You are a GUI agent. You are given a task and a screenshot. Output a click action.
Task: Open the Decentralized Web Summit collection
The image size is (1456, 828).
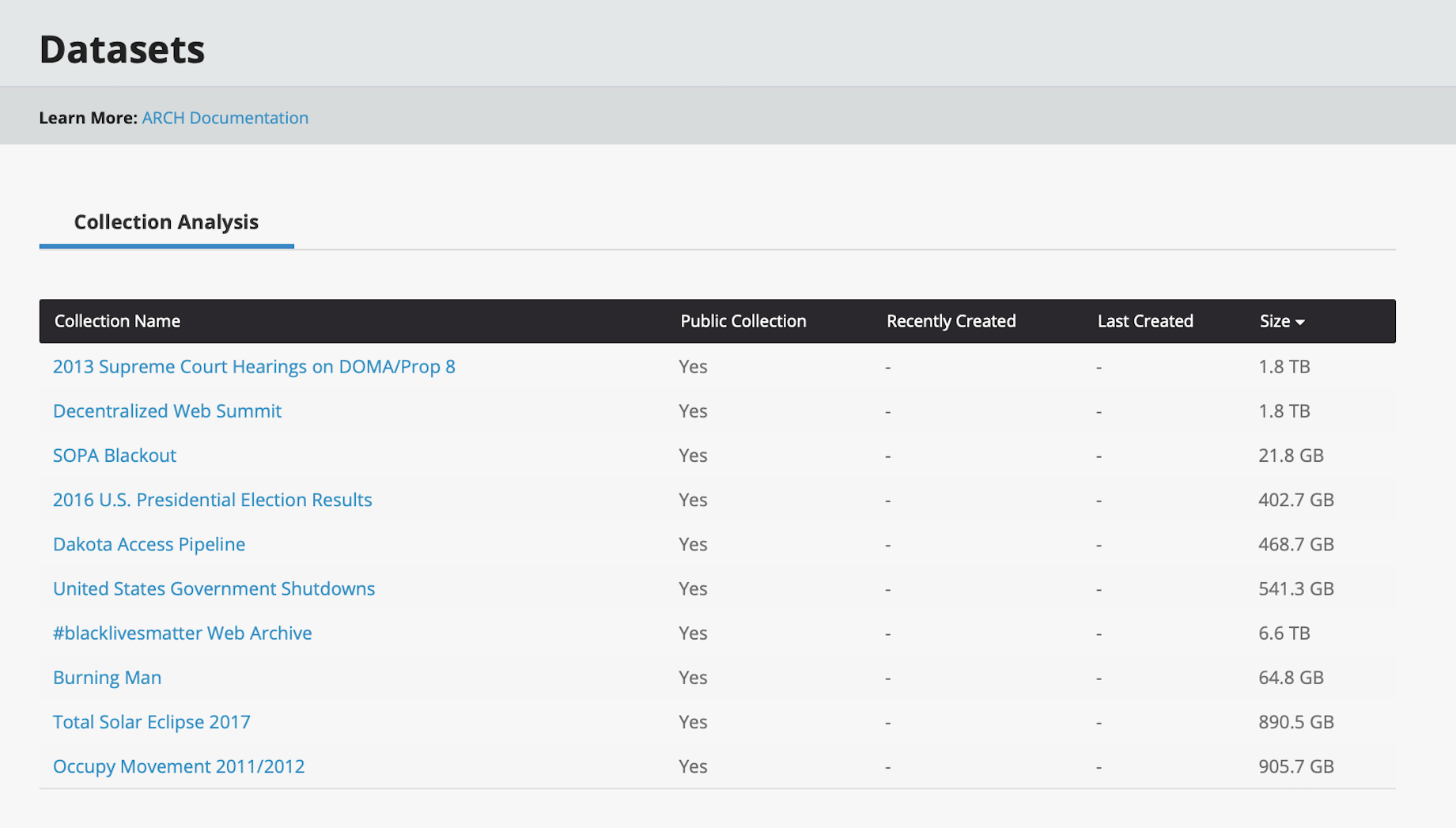167,411
